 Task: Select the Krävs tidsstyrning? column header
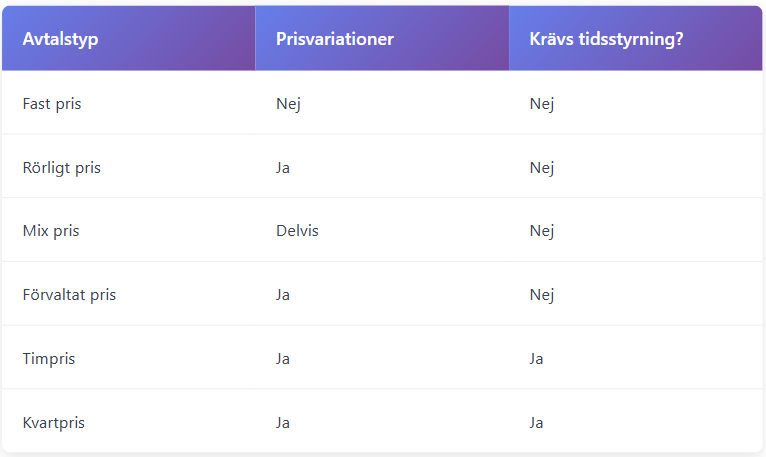coord(606,39)
